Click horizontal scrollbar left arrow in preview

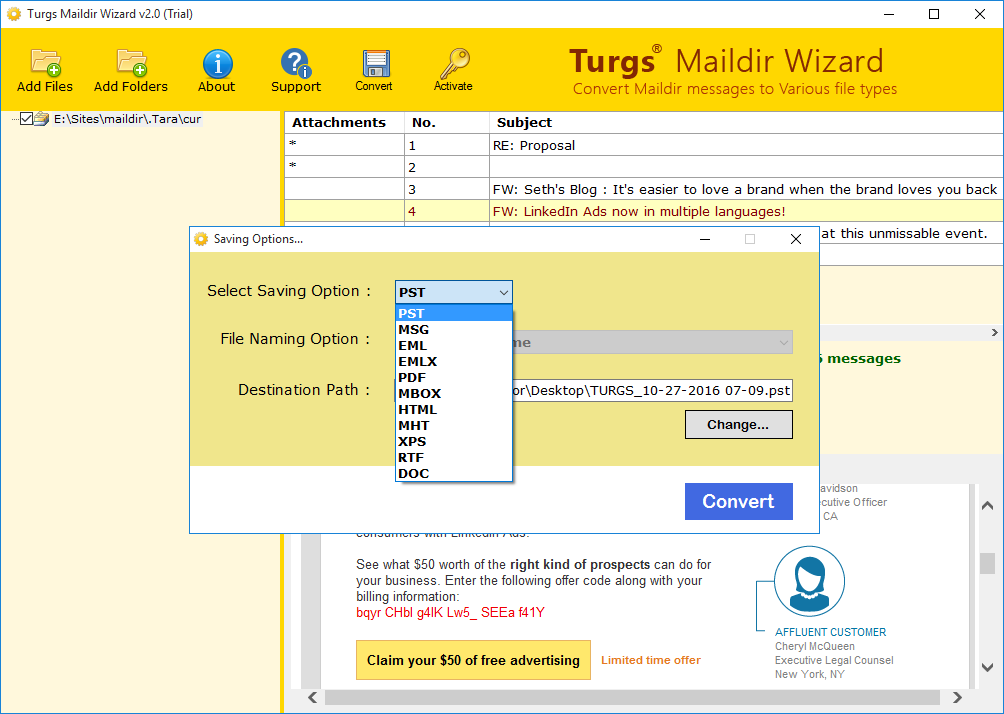point(312,697)
